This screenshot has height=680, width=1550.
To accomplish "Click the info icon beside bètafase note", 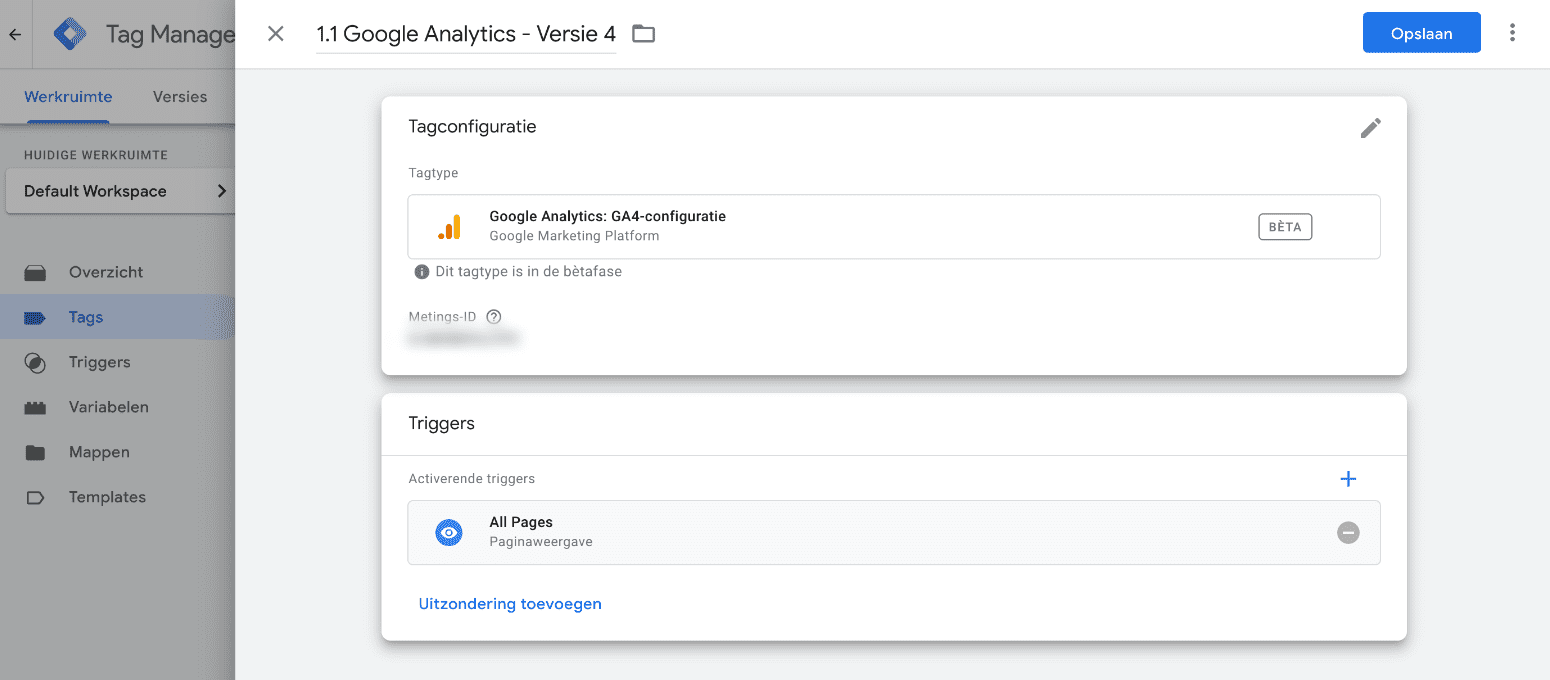I will (422, 272).
